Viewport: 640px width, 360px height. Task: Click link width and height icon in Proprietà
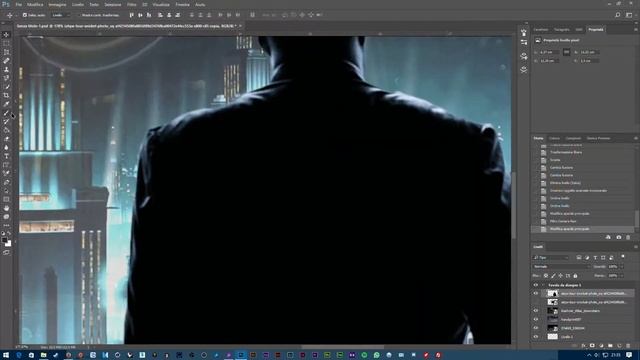pos(567,52)
